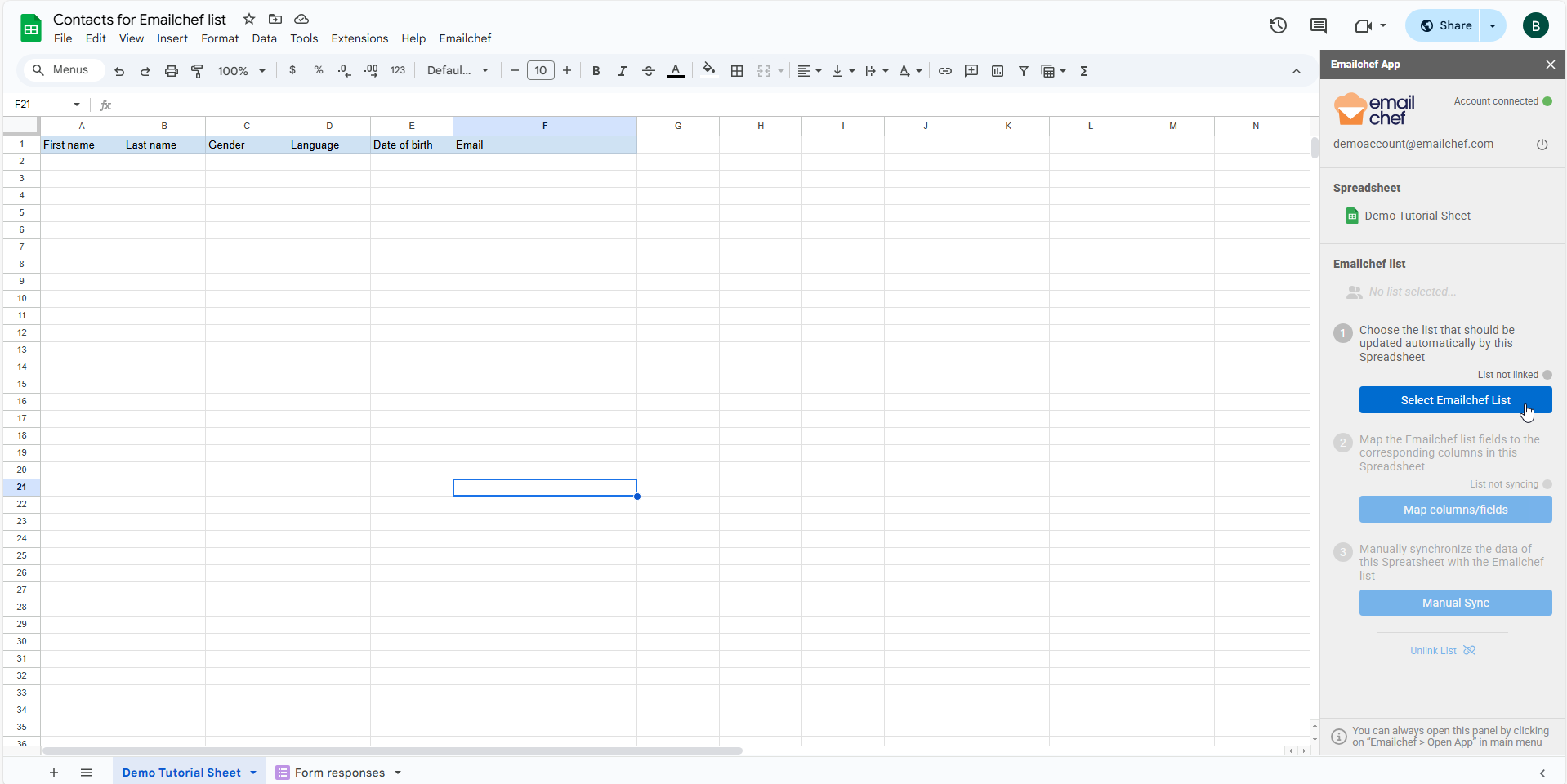Click the Undo icon in toolbar

pyautogui.click(x=119, y=71)
